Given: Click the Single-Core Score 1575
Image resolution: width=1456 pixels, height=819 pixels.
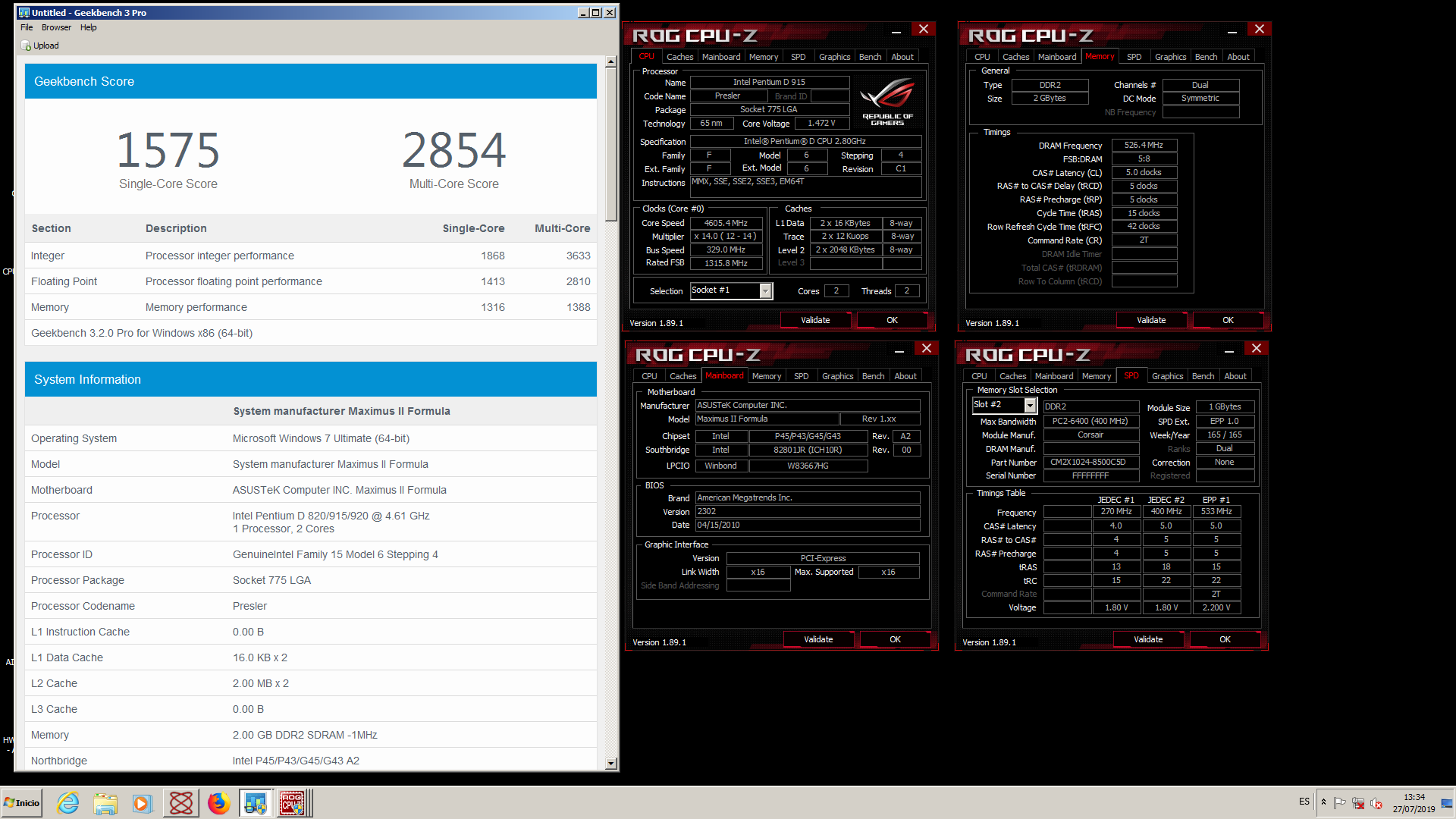Looking at the screenshot, I should (x=168, y=150).
